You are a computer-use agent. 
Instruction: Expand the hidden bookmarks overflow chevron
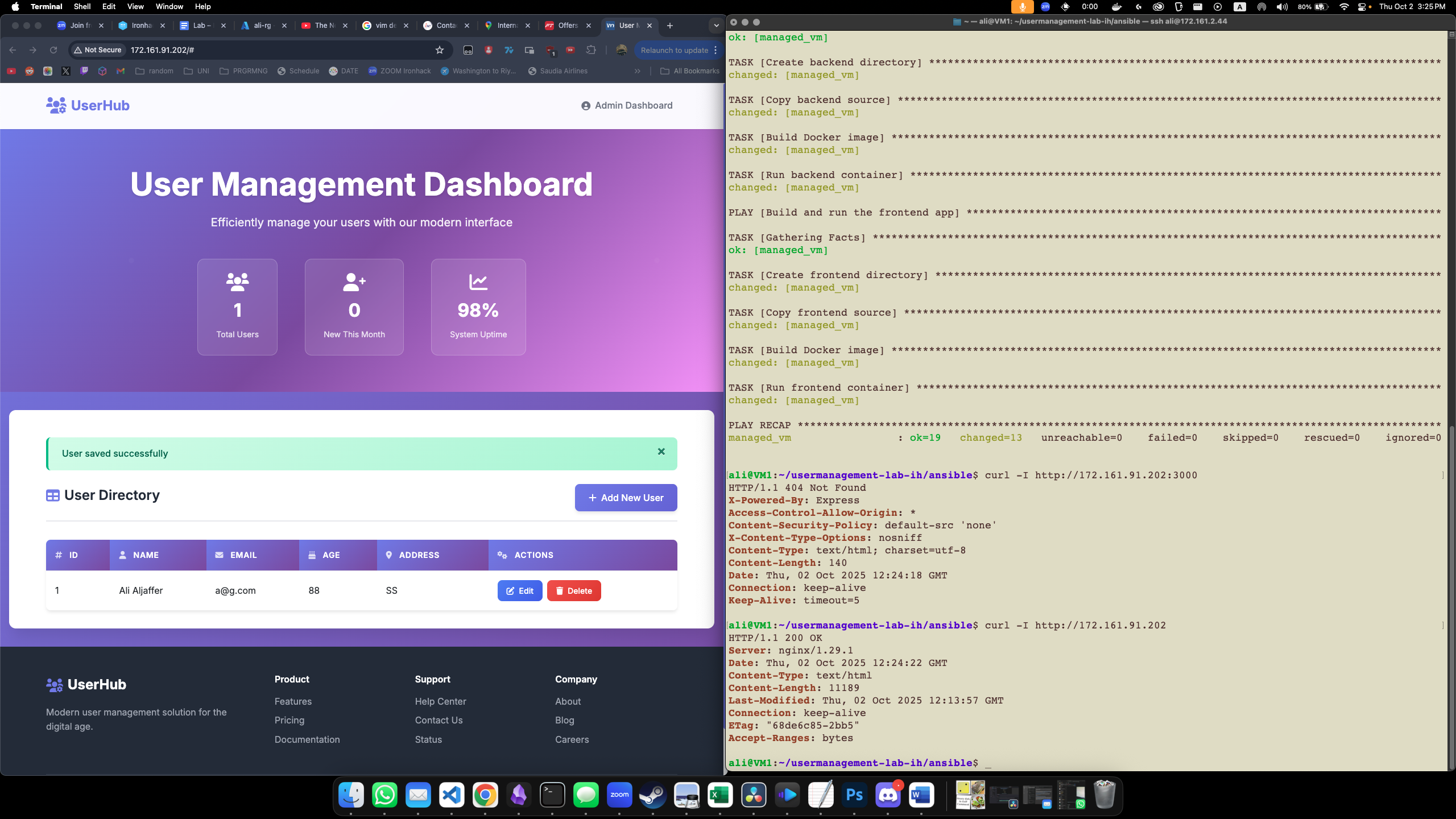point(638,71)
